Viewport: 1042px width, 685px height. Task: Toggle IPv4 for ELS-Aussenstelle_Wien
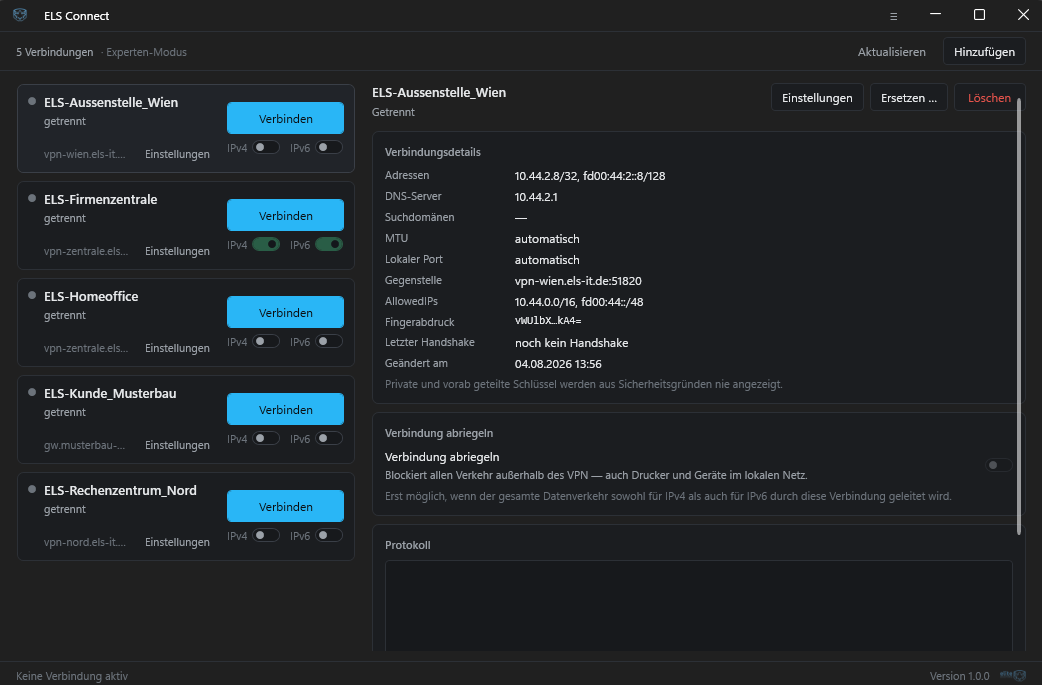(x=266, y=147)
